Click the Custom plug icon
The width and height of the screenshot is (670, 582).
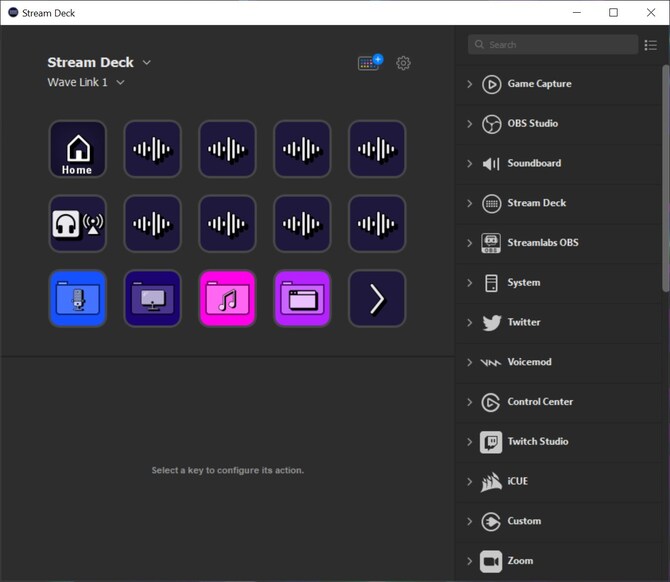coord(491,521)
